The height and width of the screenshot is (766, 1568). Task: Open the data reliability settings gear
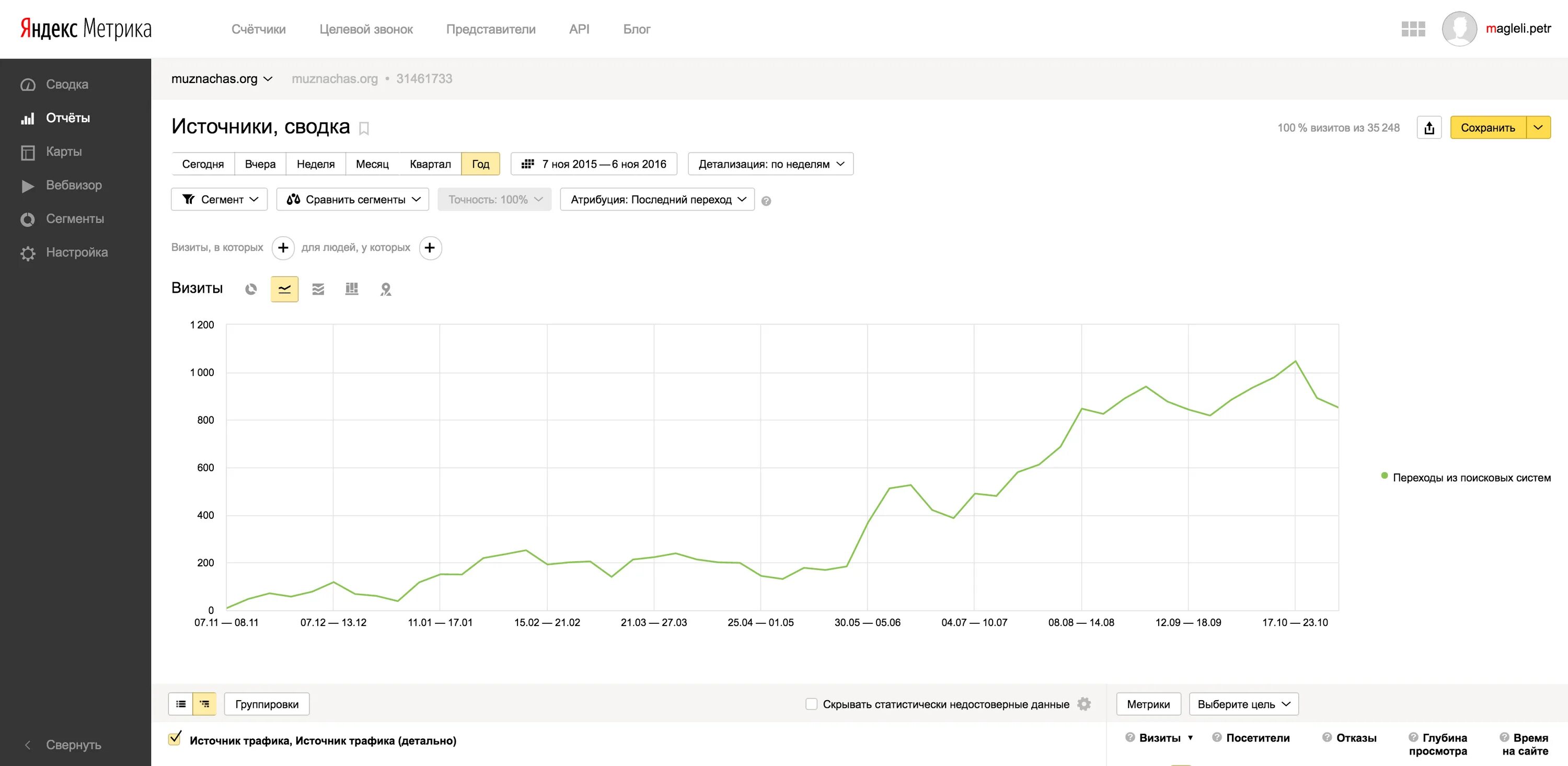click(1084, 704)
